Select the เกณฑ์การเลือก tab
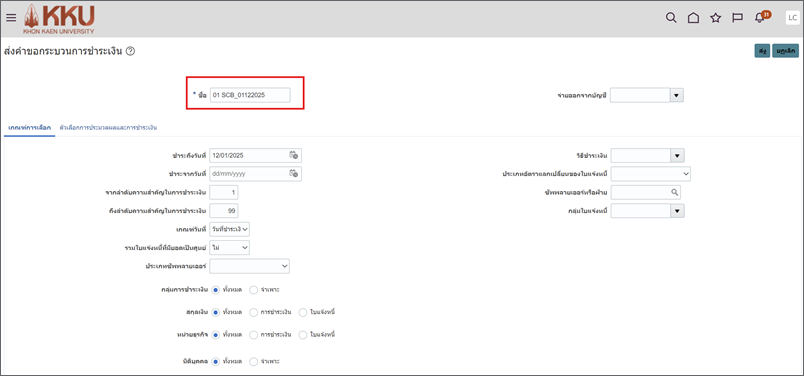The width and height of the screenshot is (804, 376). [x=29, y=127]
